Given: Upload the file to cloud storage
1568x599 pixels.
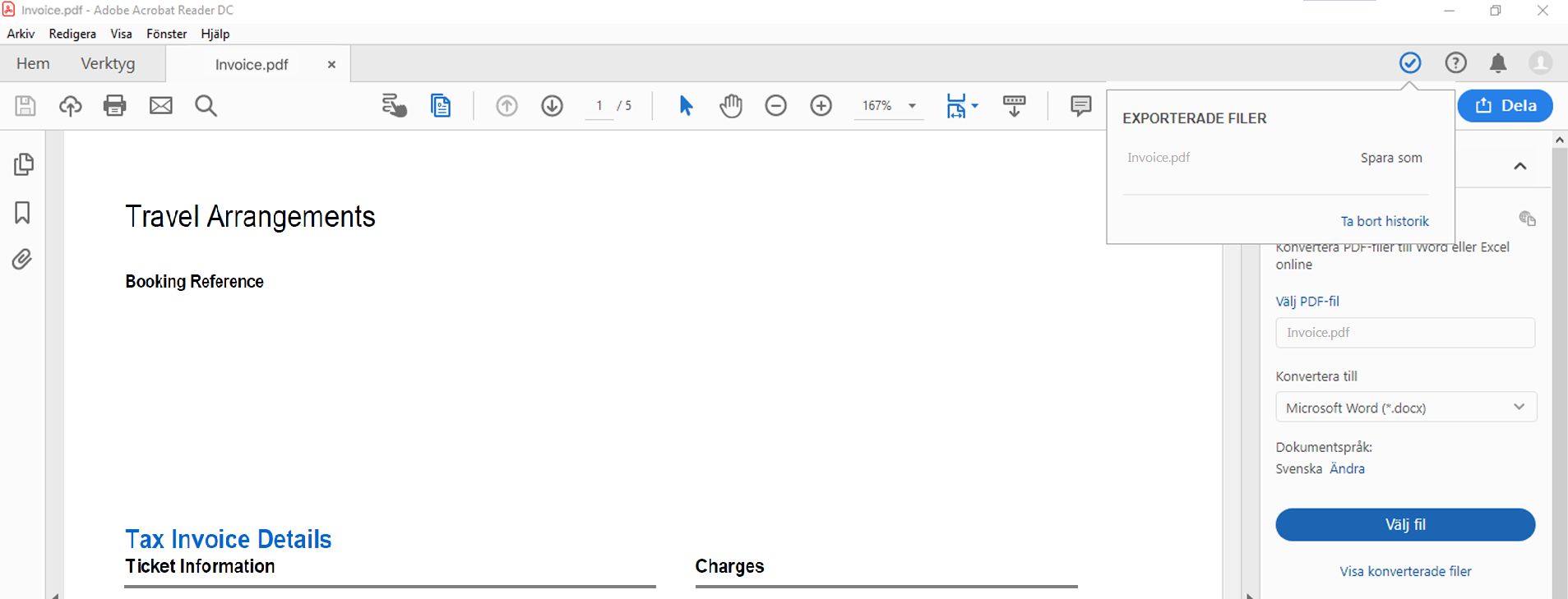Looking at the screenshot, I should coord(71,106).
